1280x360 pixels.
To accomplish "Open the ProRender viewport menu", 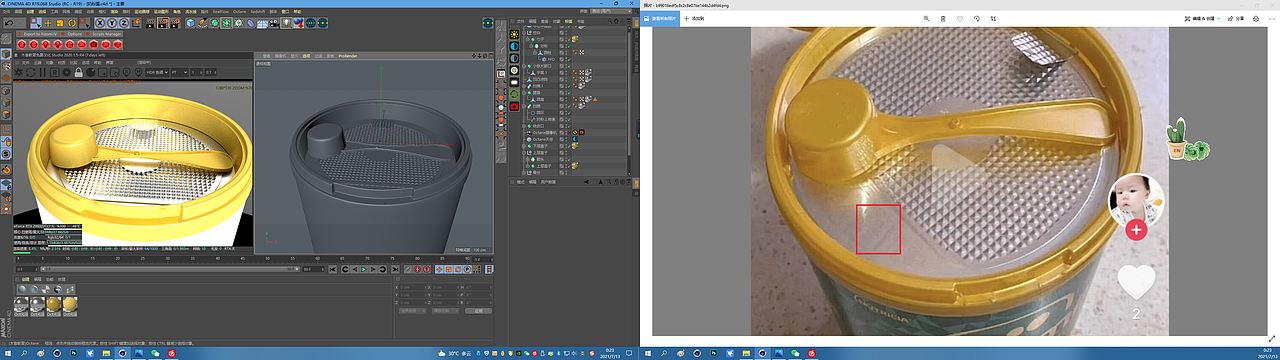I will [348, 56].
